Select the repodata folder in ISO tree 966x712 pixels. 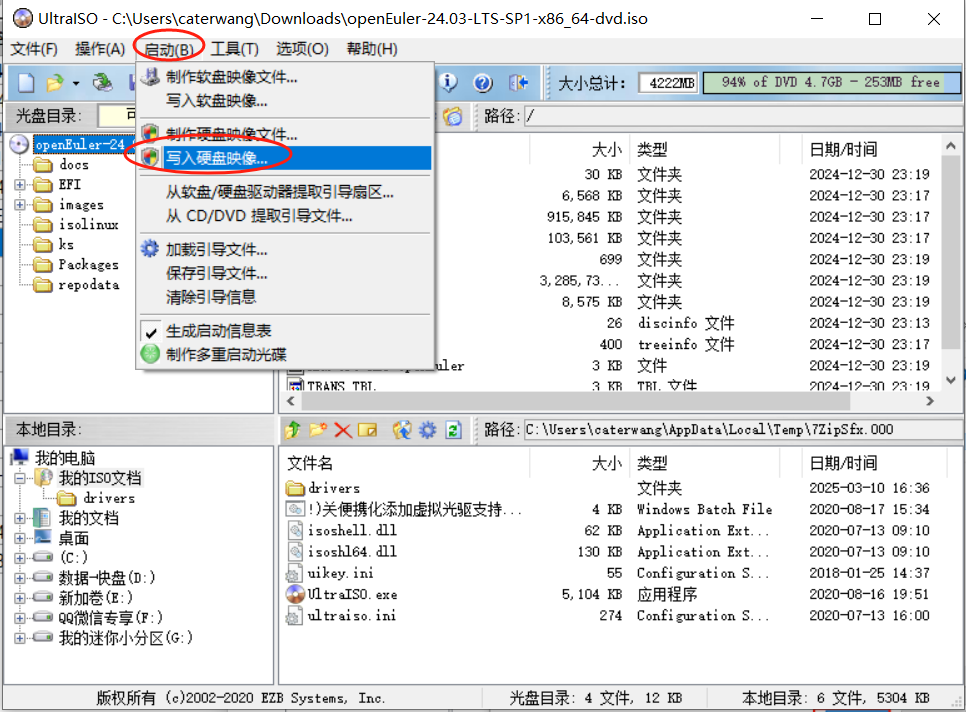[x=89, y=285]
